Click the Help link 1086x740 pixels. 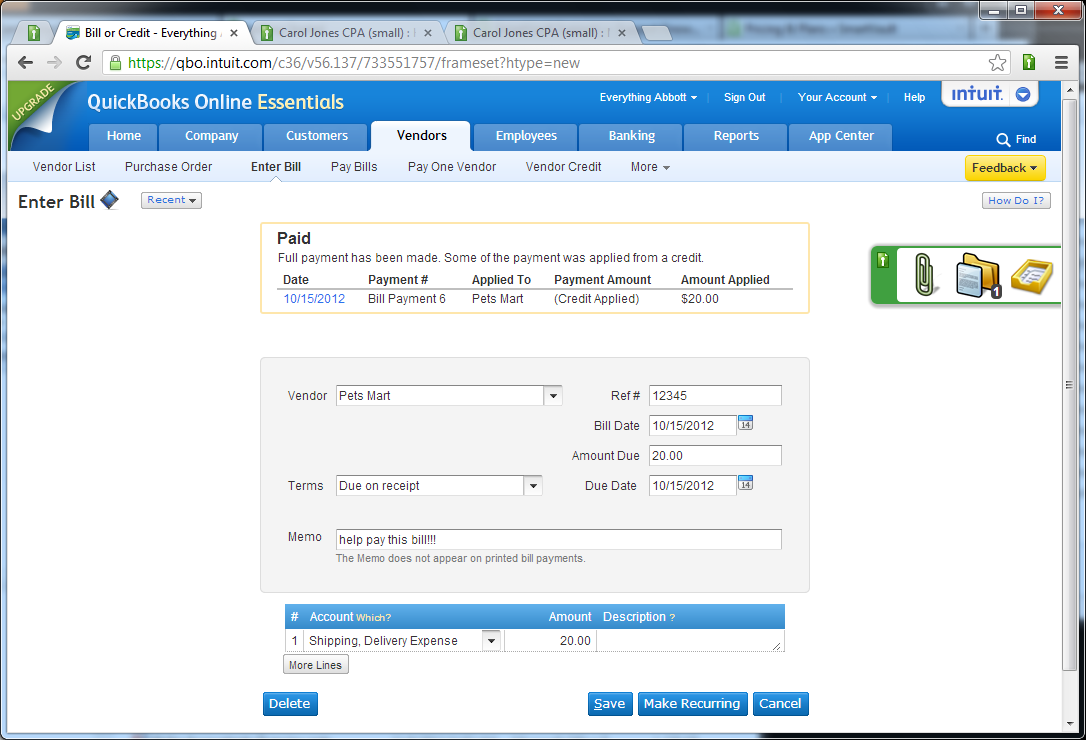pyautogui.click(x=914, y=98)
